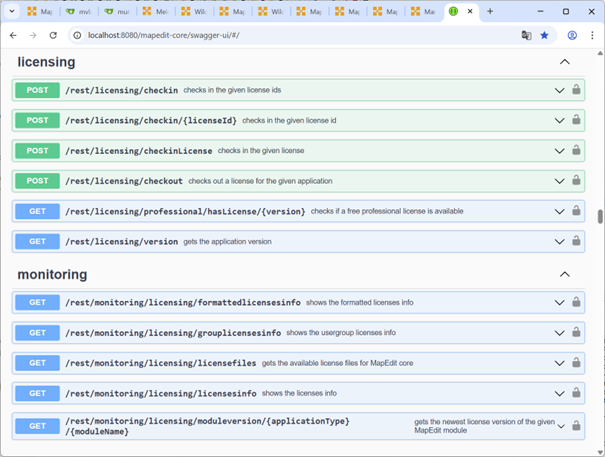The height and width of the screenshot is (457, 605).
Task: Reload the Swagger UI page
Action: [x=53, y=35]
